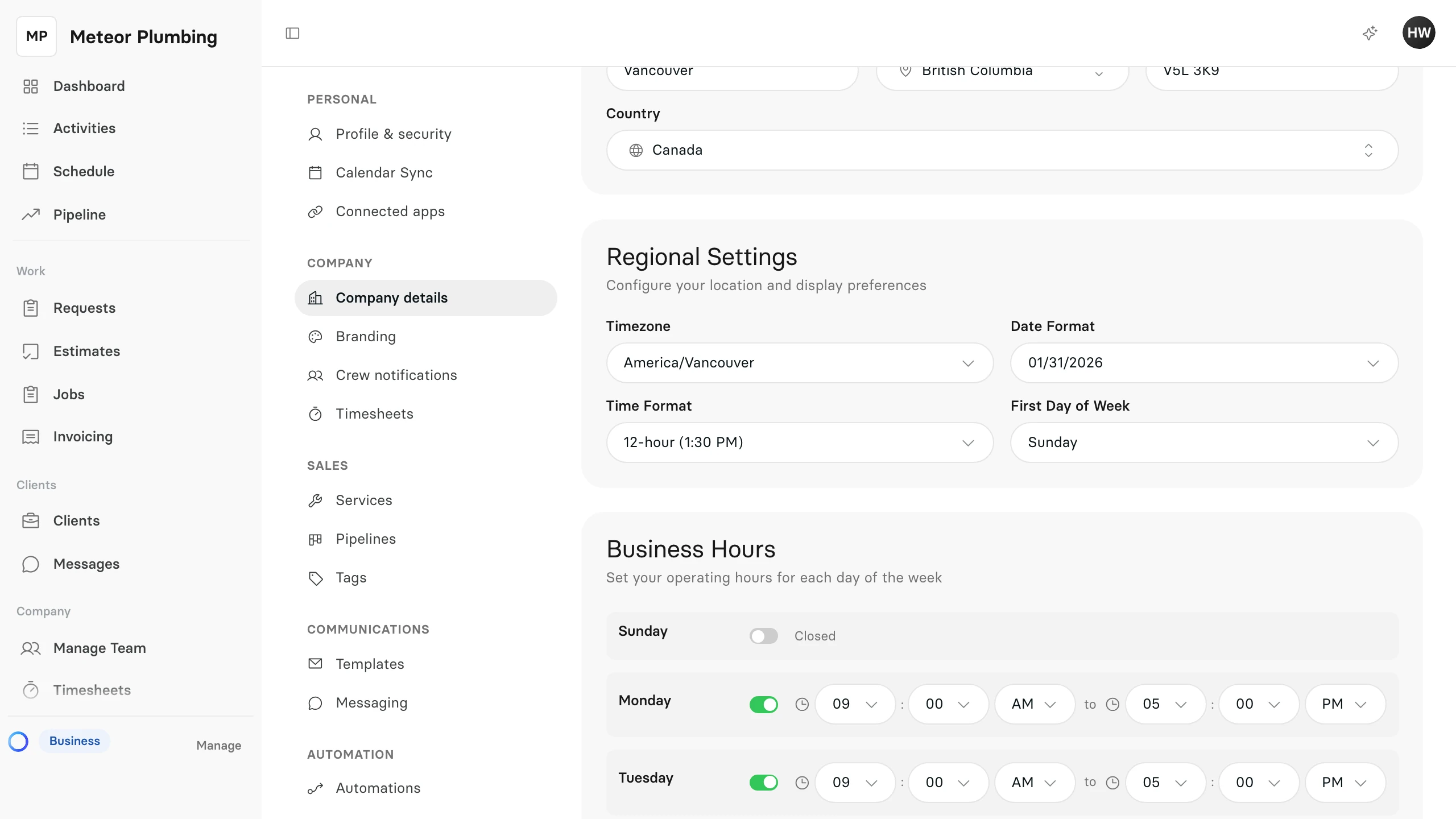The height and width of the screenshot is (819, 1456).
Task: Toggle Sunday business hours on
Action: [763, 635]
